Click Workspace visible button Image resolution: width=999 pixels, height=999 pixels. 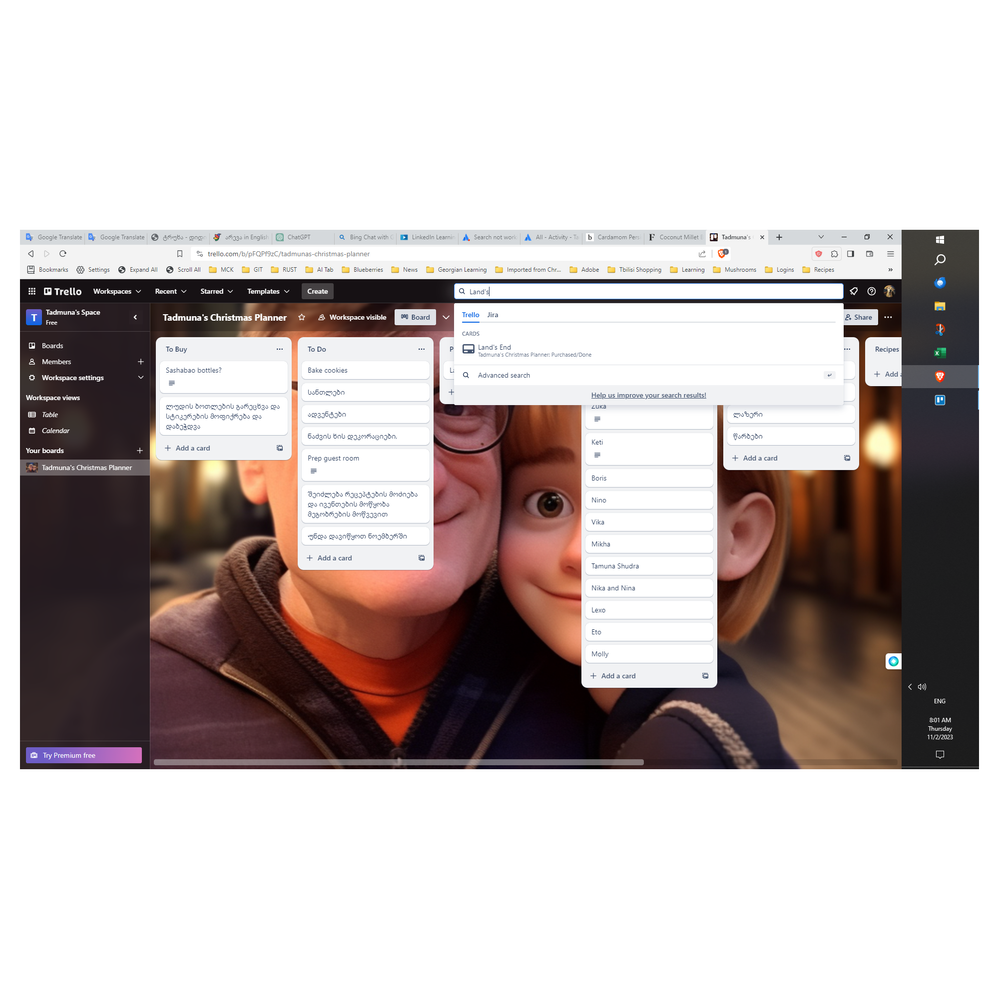[352, 317]
